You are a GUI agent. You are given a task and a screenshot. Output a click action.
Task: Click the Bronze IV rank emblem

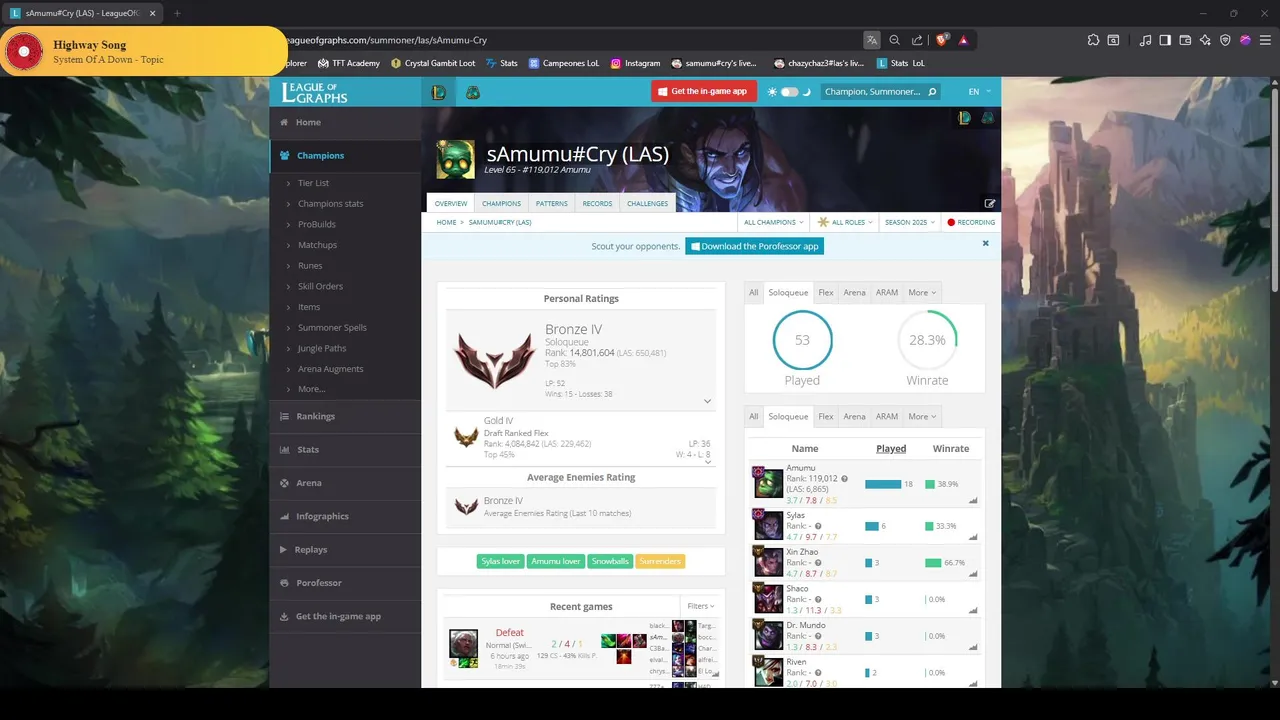coord(494,359)
